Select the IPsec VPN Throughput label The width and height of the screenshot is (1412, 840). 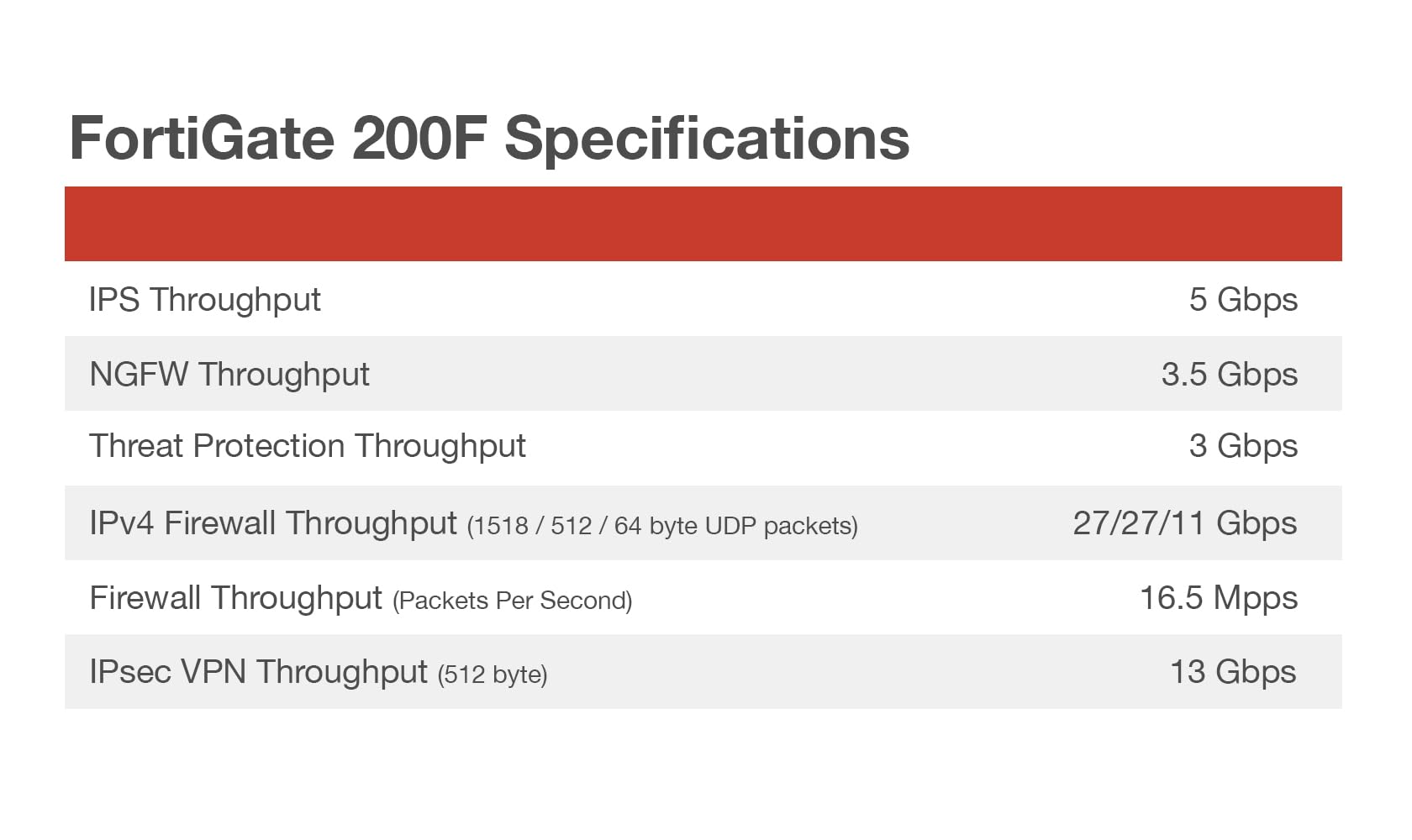(258, 671)
